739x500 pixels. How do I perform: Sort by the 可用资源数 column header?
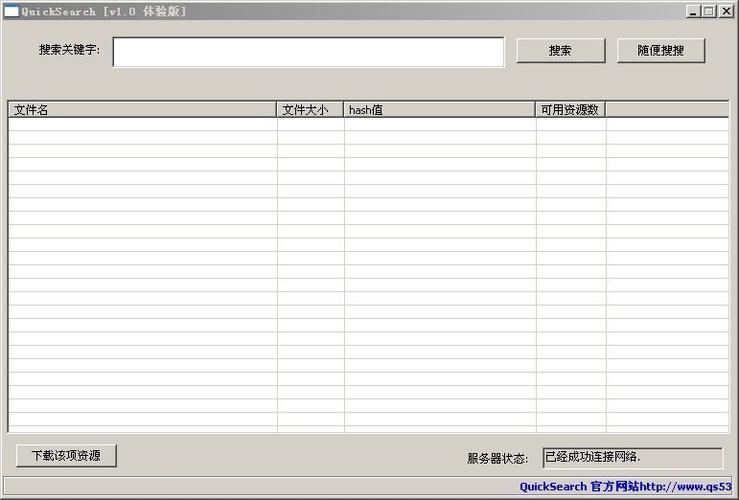tap(570, 110)
